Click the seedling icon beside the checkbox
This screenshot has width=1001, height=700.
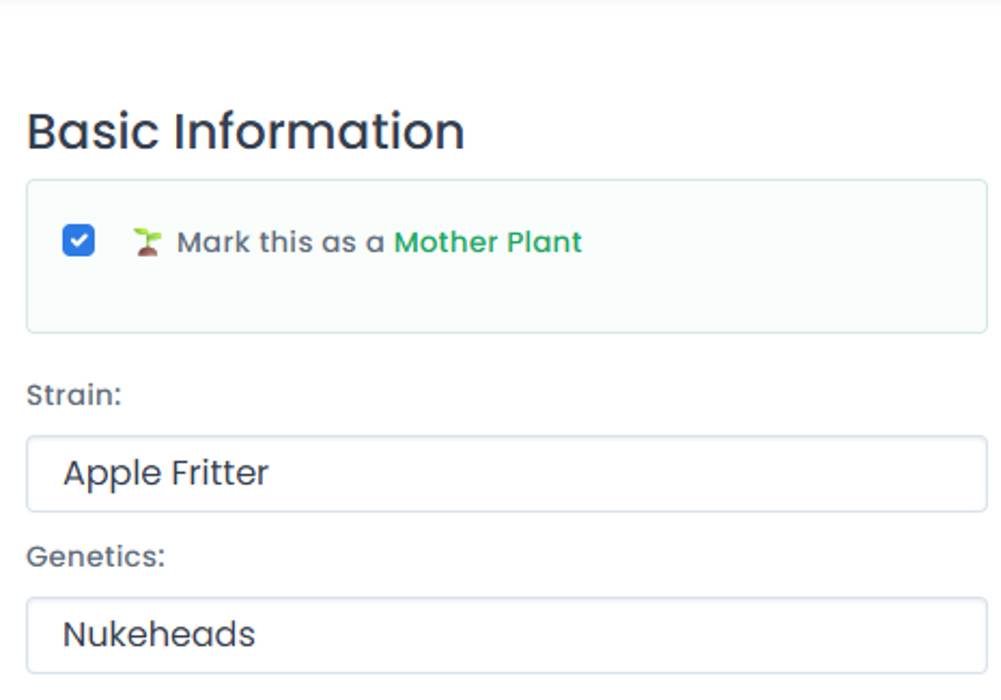[x=147, y=242]
